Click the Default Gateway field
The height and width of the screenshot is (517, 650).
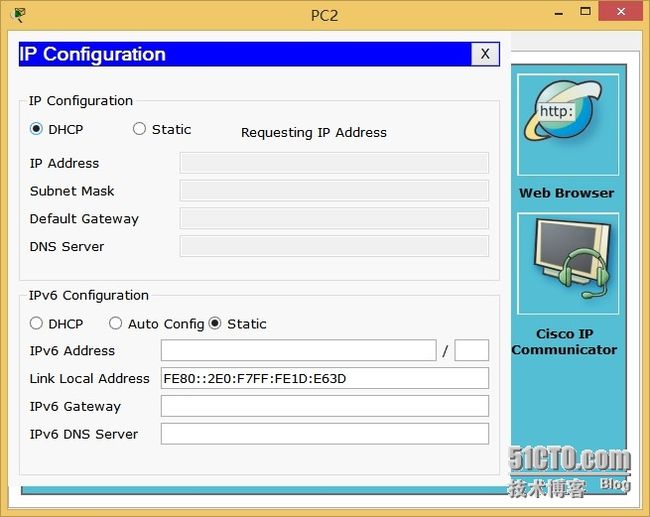point(334,218)
